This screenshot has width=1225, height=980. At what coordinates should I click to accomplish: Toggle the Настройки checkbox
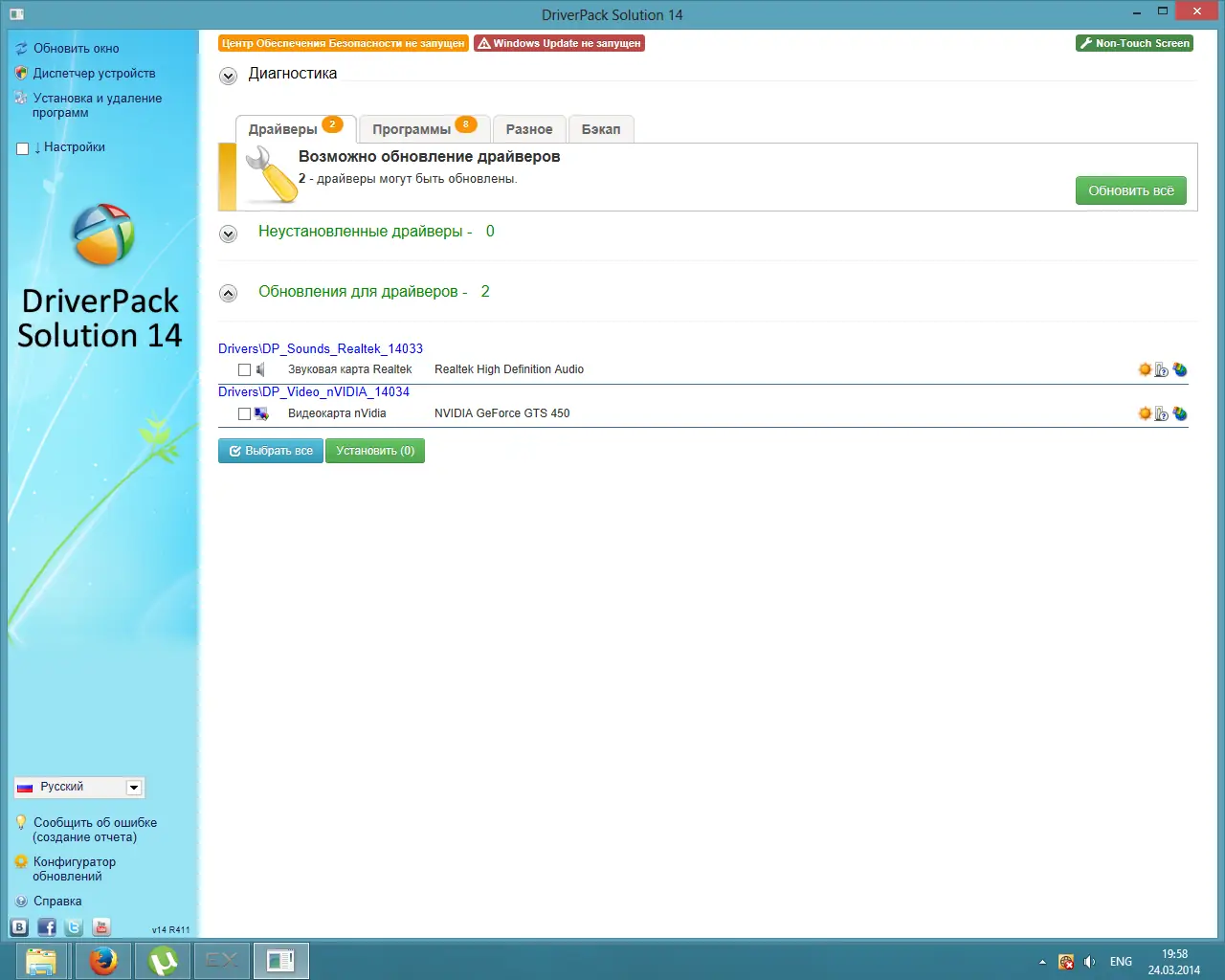click(x=22, y=147)
